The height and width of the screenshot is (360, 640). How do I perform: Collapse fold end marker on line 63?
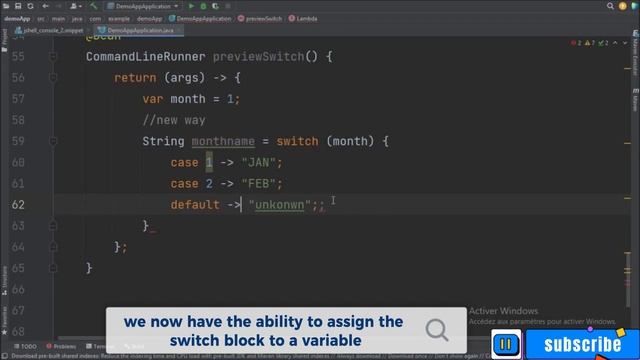pos(53,226)
